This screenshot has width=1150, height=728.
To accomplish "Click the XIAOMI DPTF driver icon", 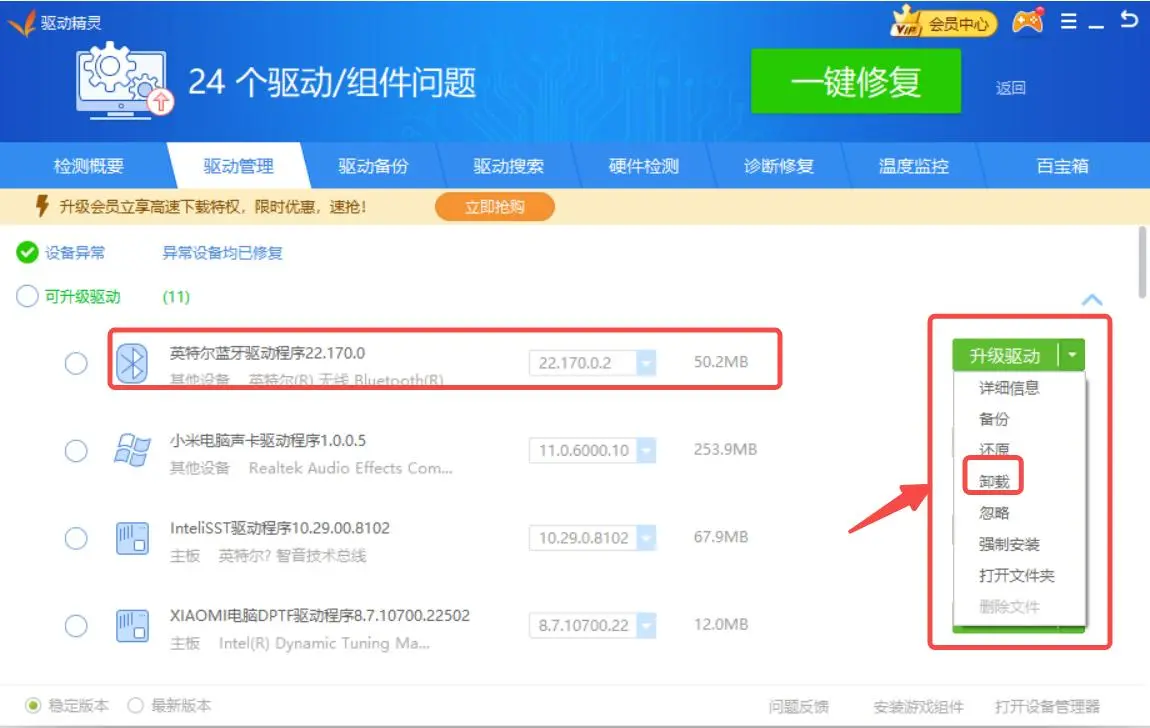I will coord(132,626).
